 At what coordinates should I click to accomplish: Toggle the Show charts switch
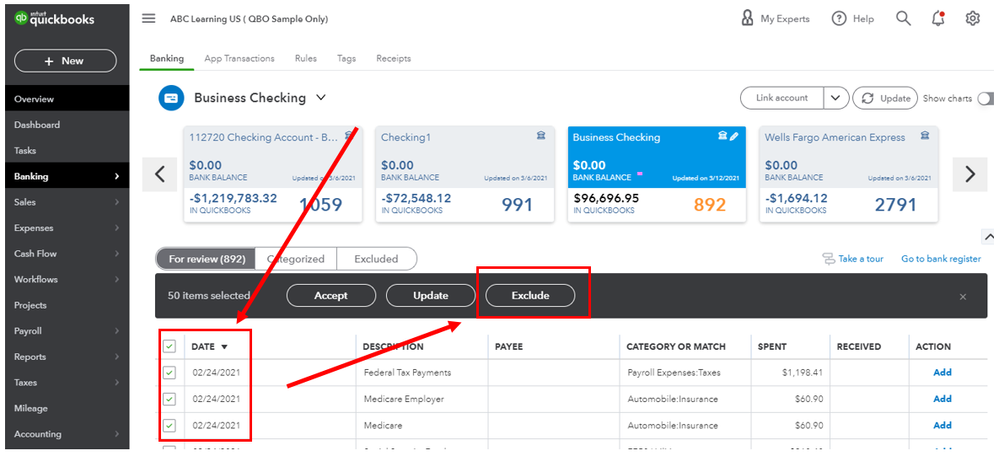pyautogui.click(x=986, y=99)
